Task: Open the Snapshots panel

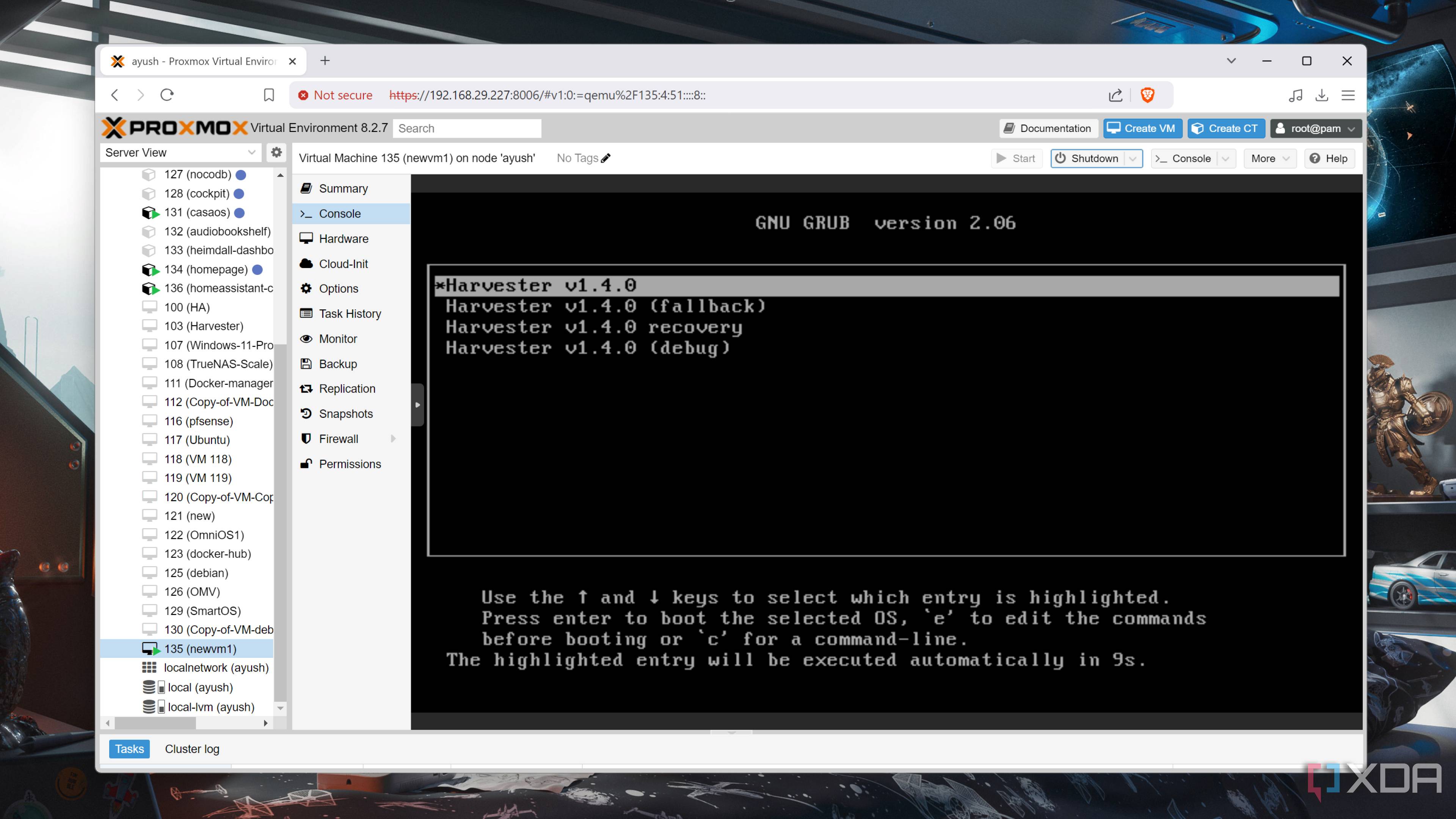Action: coord(345,414)
